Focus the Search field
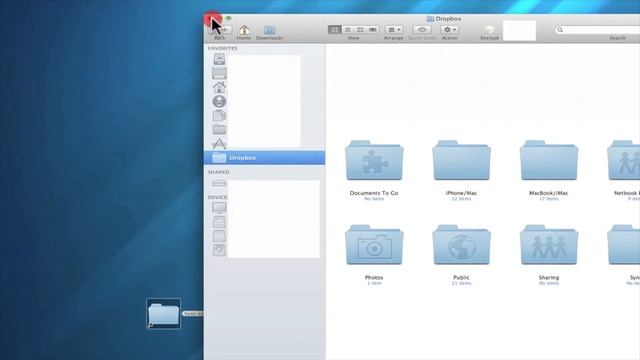The width and height of the screenshot is (640, 360). 597,30
